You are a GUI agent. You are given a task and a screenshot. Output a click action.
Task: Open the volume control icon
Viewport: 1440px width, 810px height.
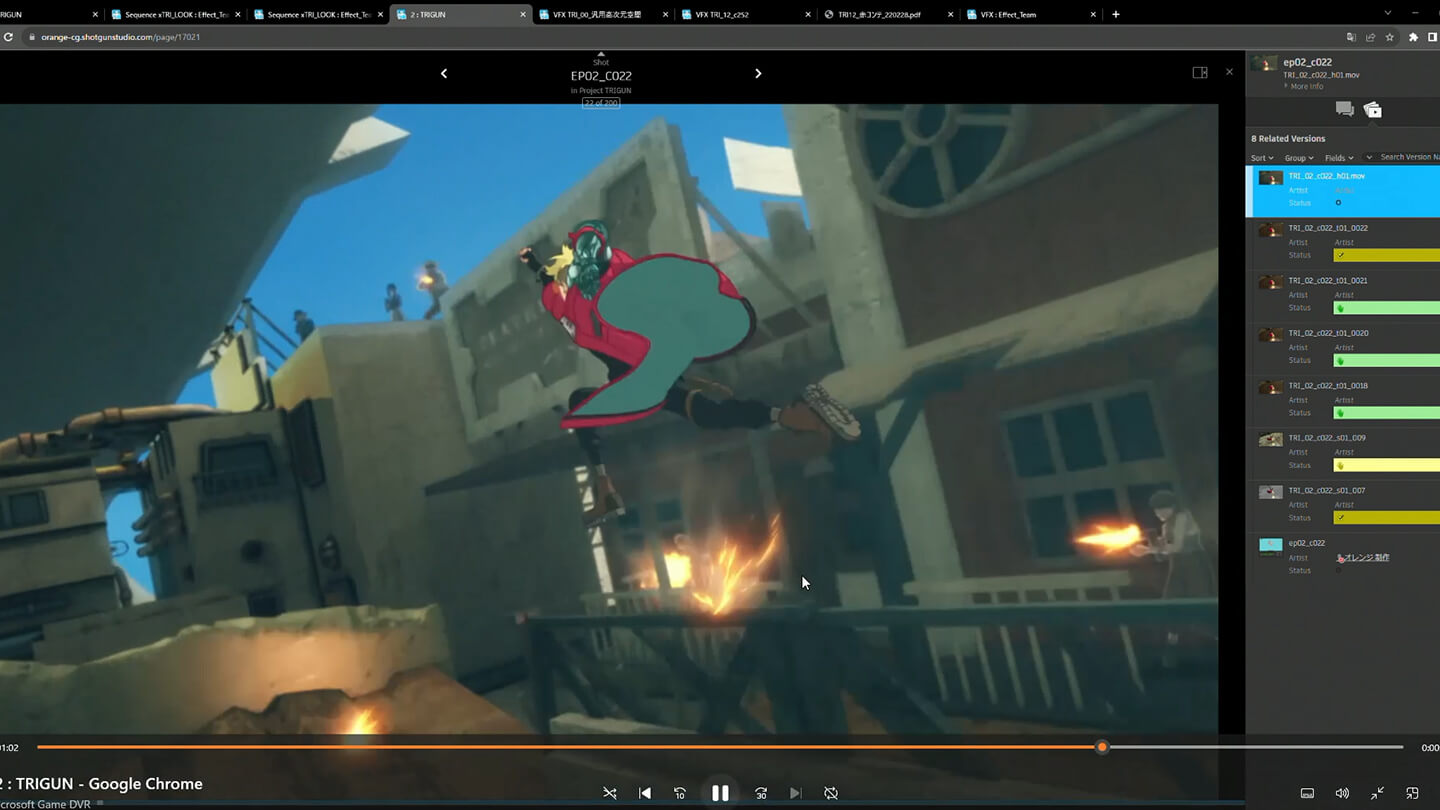(1342, 793)
